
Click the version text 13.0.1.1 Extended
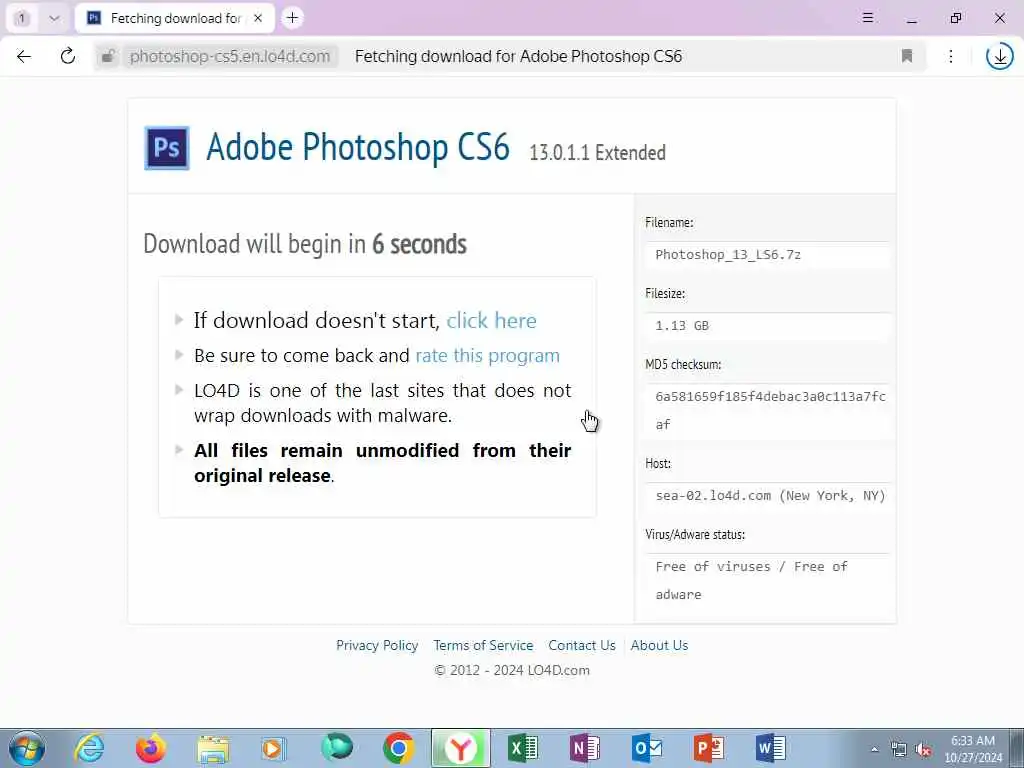click(597, 153)
